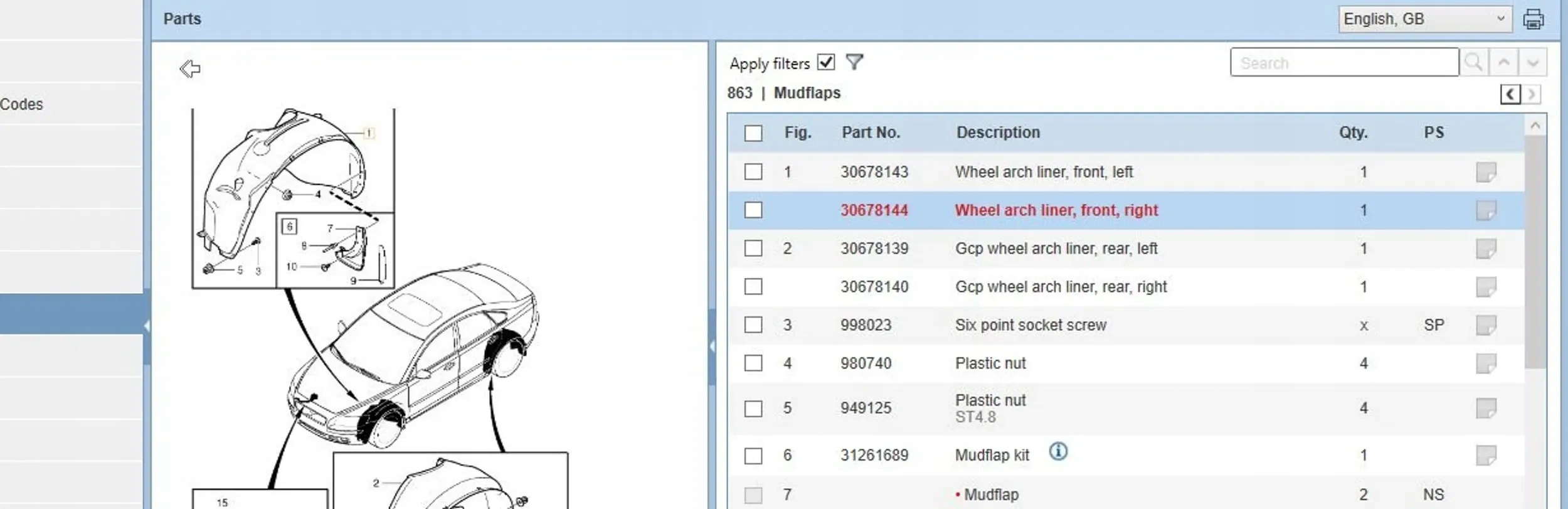The image size is (1568, 509).
Task: Click the print icon
Action: click(x=1534, y=19)
